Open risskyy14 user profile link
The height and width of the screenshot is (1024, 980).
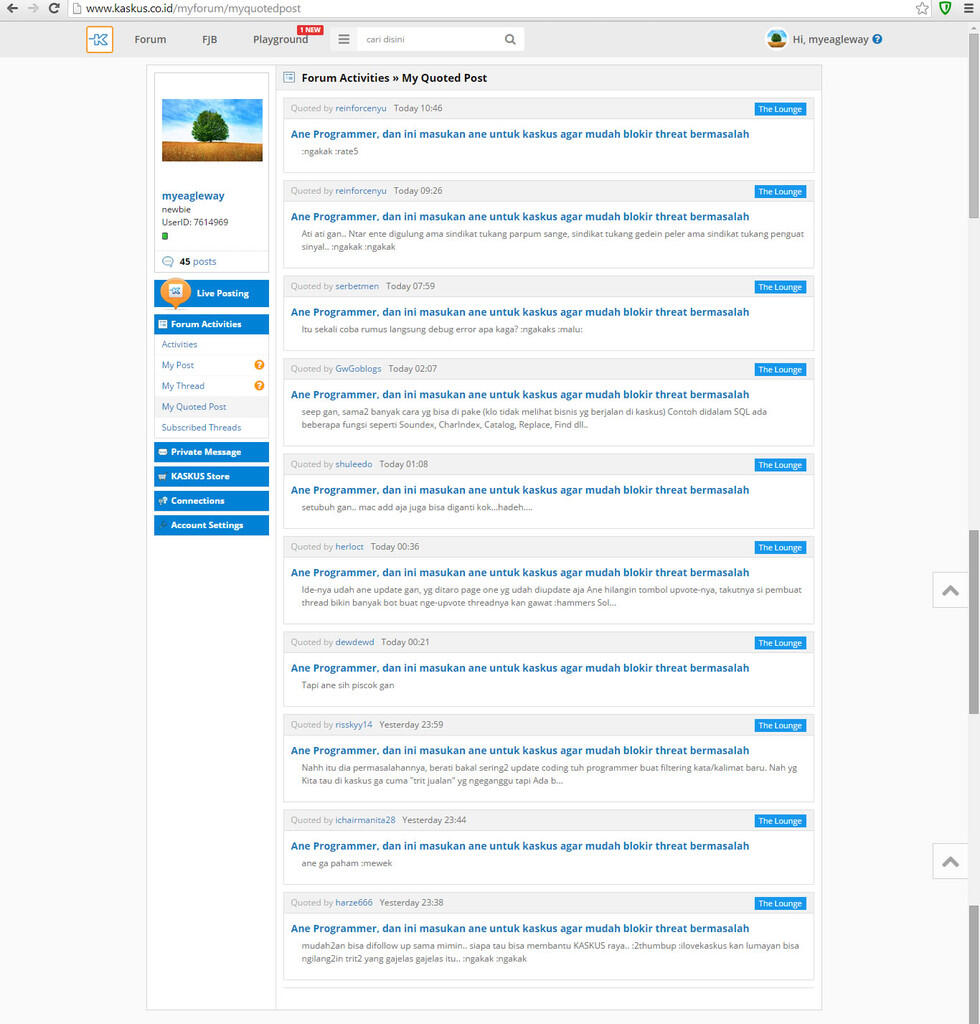(x=354, y=725)
